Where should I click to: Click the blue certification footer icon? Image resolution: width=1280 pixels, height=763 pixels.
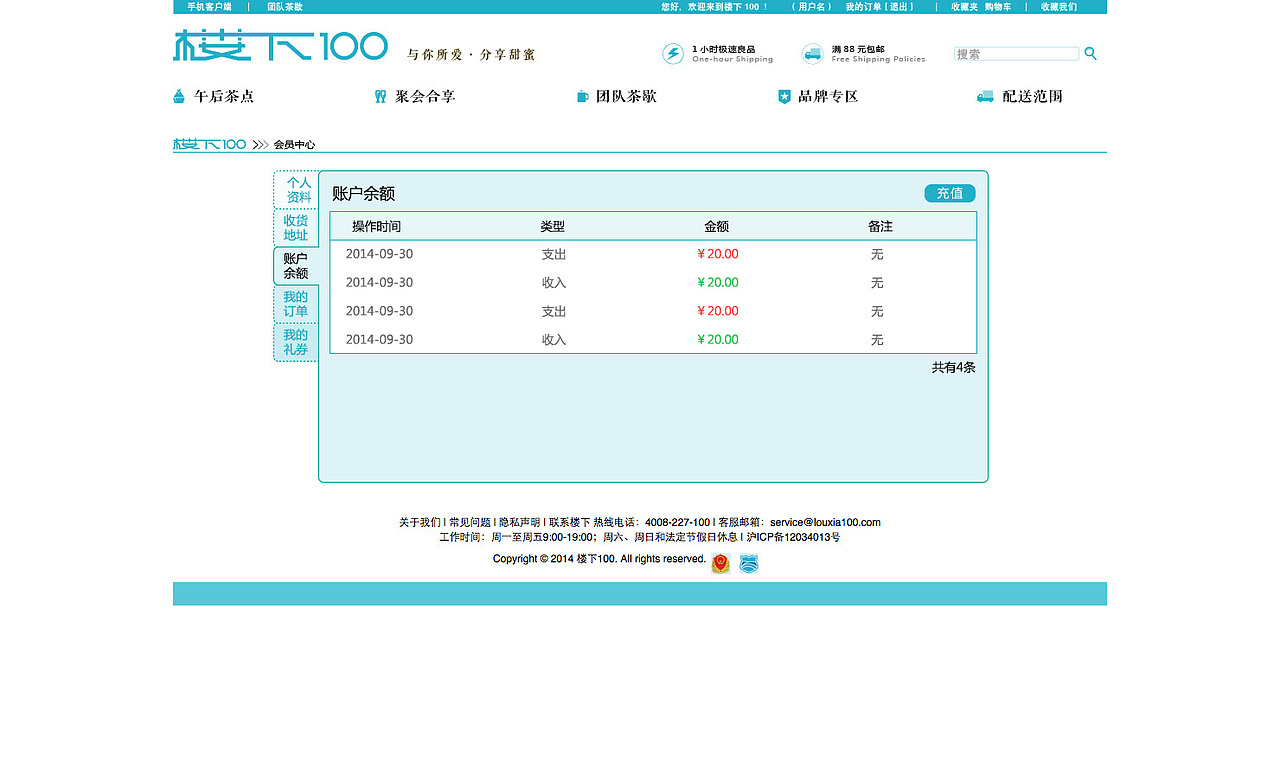749,564
